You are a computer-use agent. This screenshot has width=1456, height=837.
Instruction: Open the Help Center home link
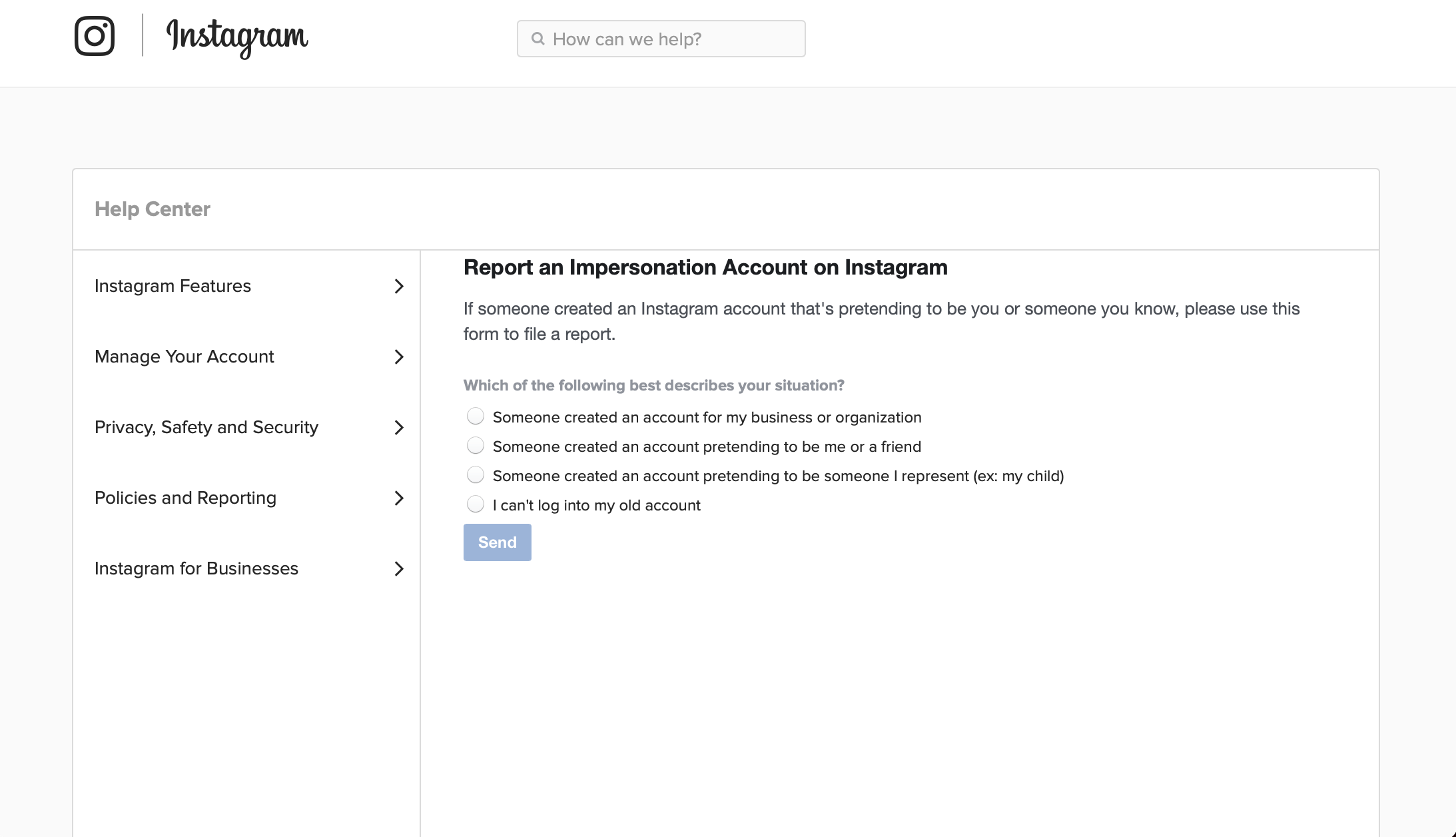(x=153, y=209)
